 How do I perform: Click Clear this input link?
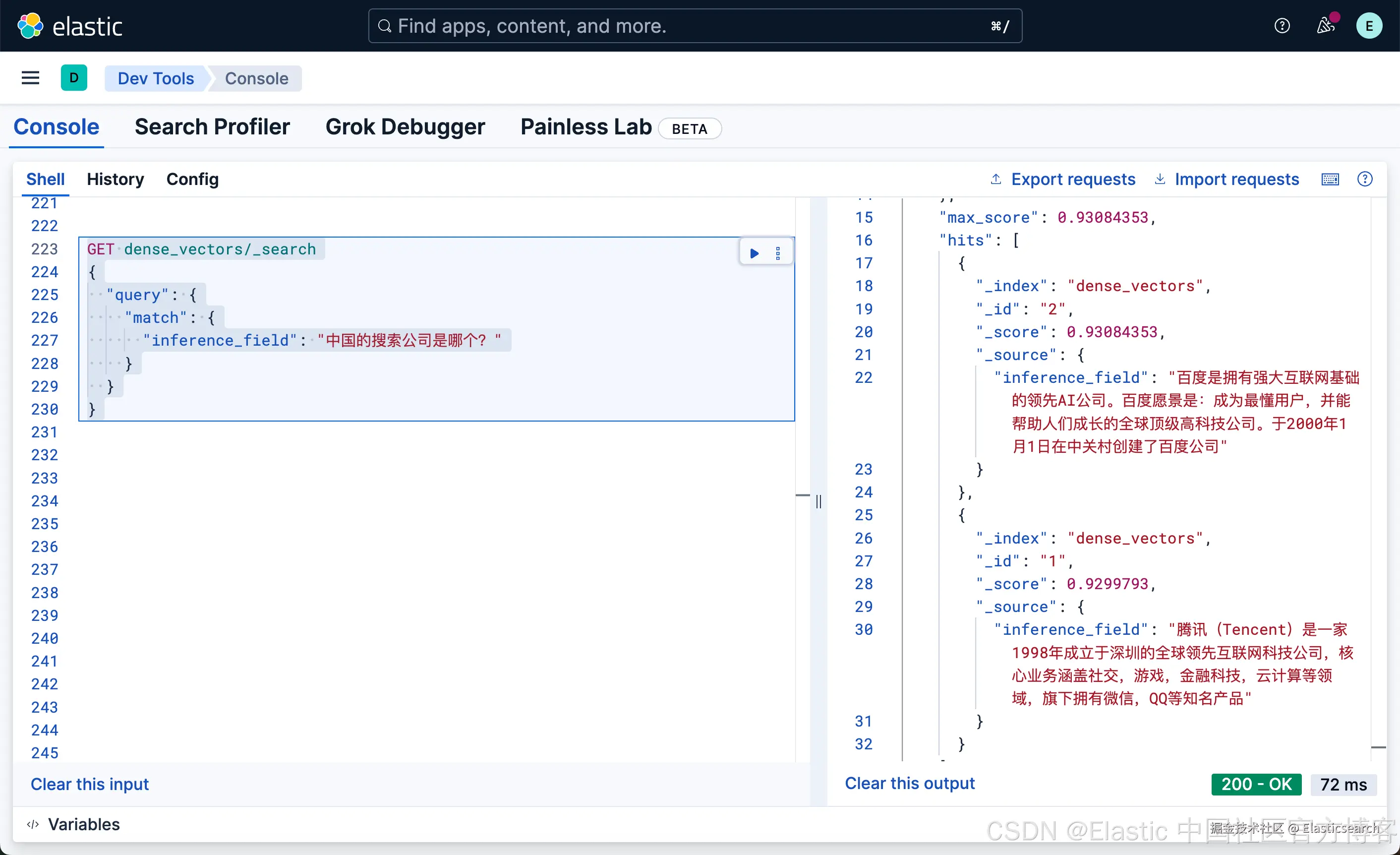coord(90,784)
